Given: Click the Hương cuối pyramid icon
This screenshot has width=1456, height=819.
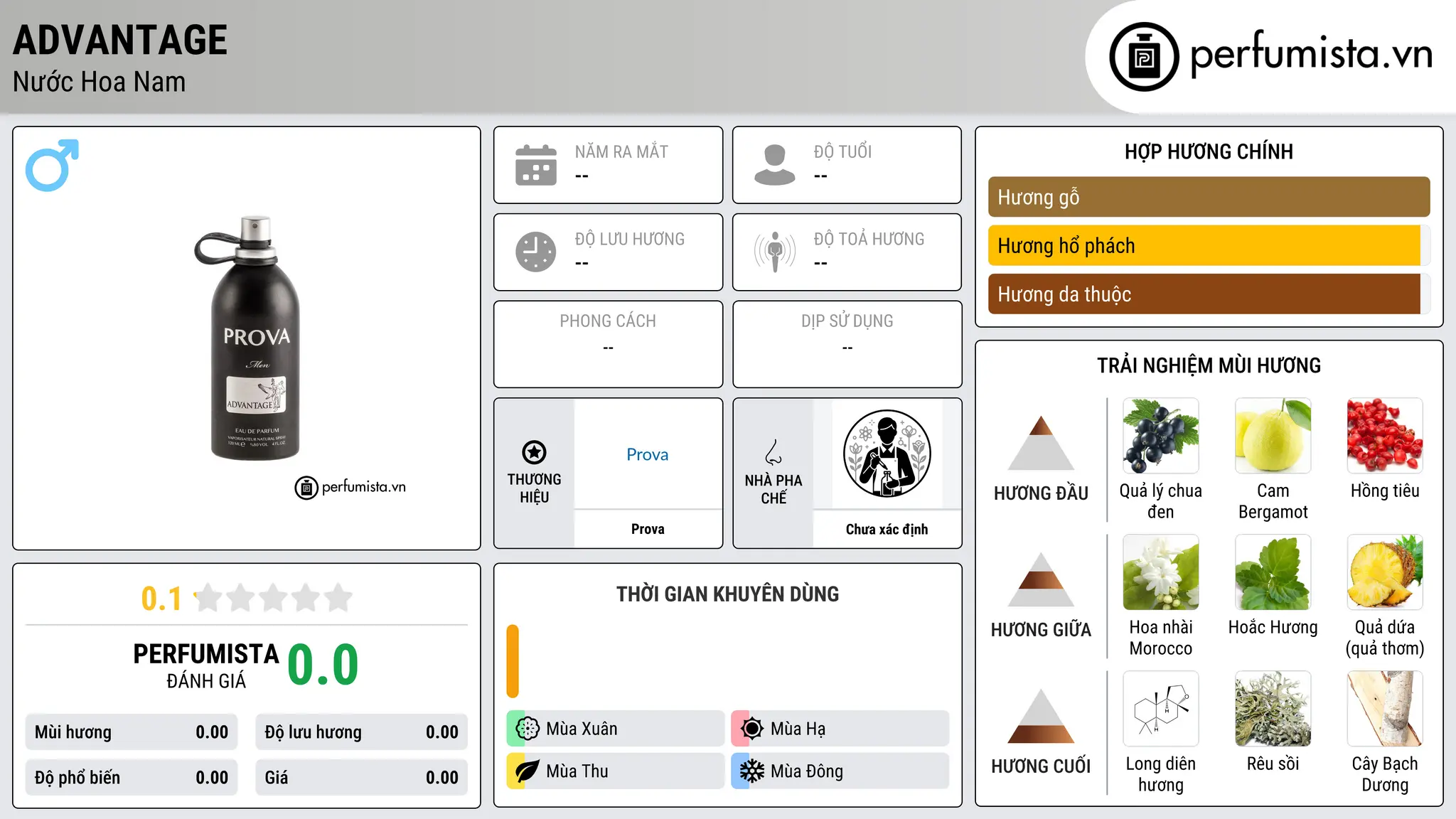Looking at the screenshot, I should pos(1042,716).
